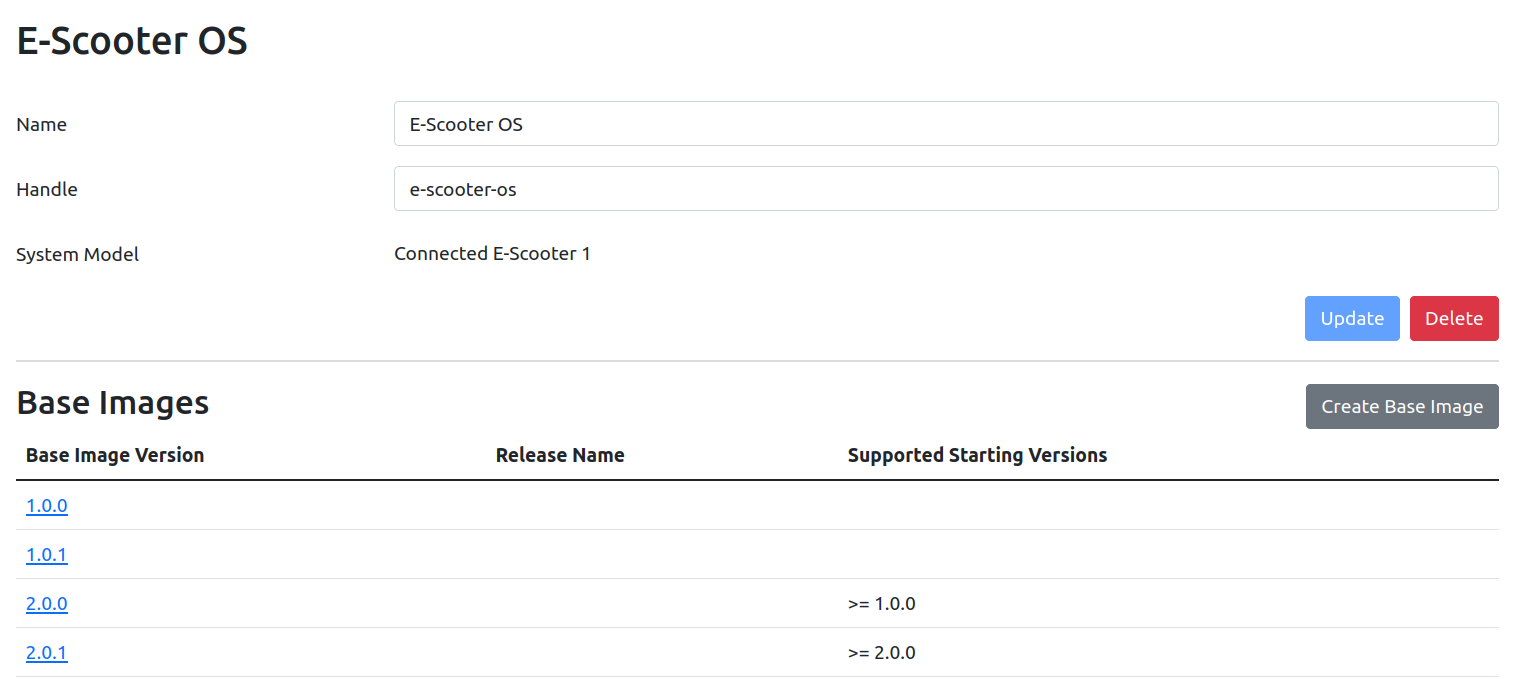1516x693 pixels.
Task: Click the blue Update button
Action: [x=1352, y=318]
